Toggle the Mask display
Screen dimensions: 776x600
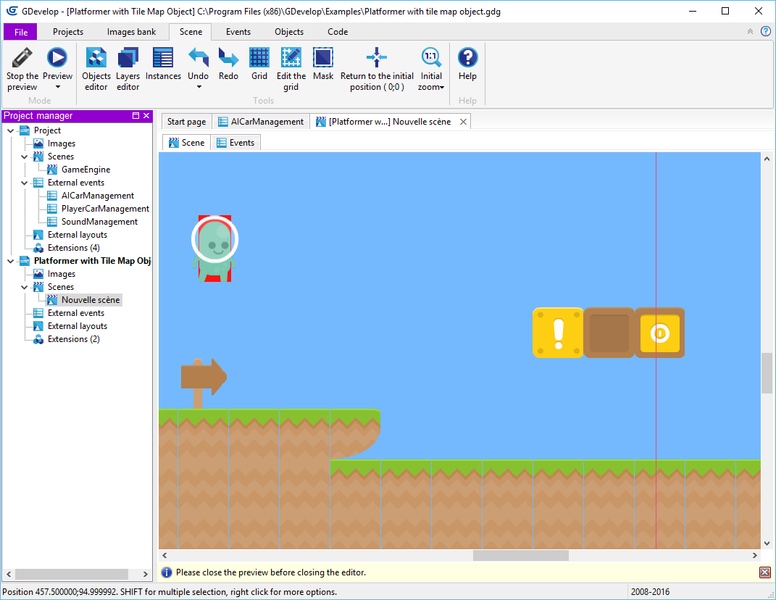[x=323, y=58]
